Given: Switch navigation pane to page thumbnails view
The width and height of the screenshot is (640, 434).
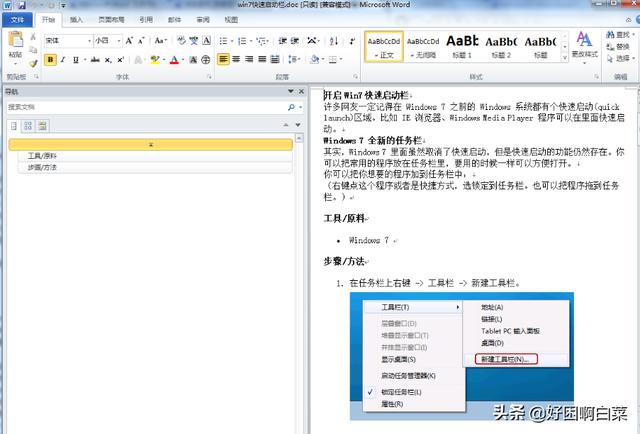Looking at the screenshot, I should click(x=28, y=126).
